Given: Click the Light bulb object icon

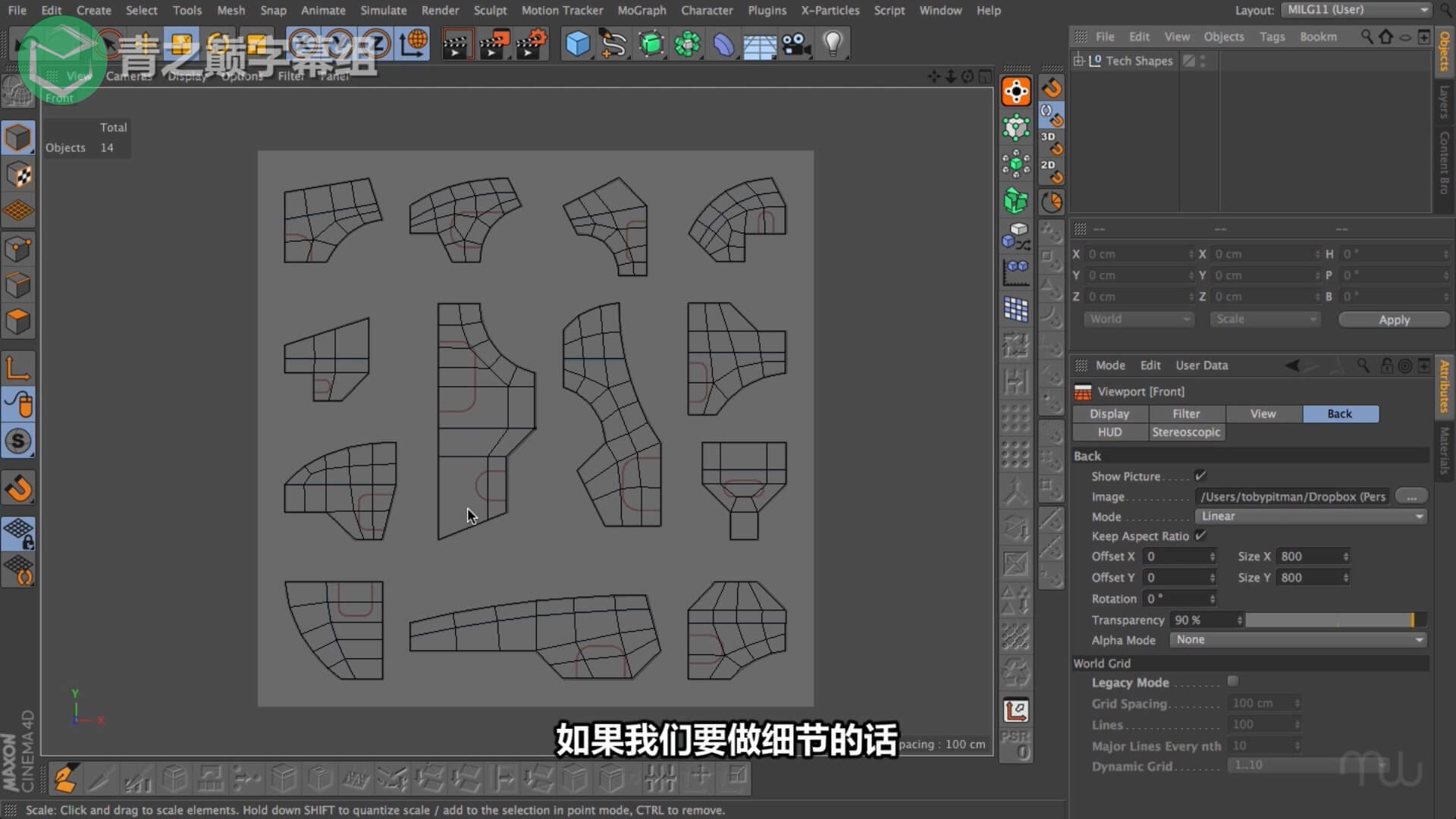Looking at the screenshot, I should (833, 44).
